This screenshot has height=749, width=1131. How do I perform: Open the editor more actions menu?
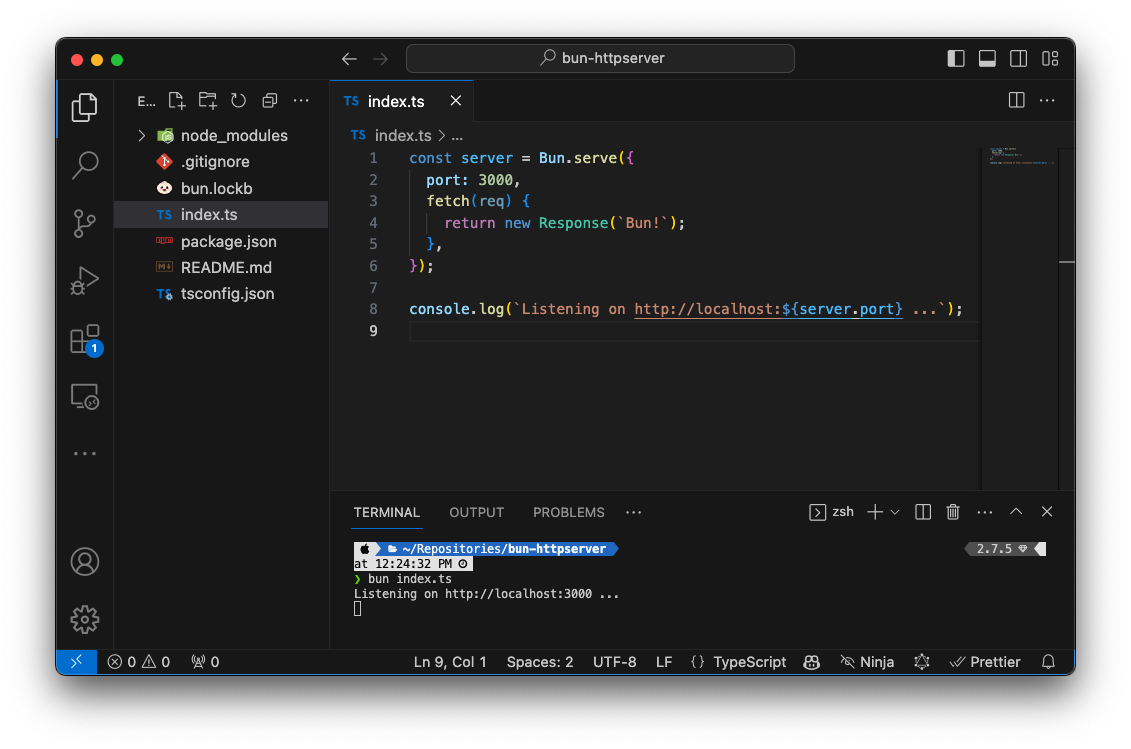[1047, 100]
